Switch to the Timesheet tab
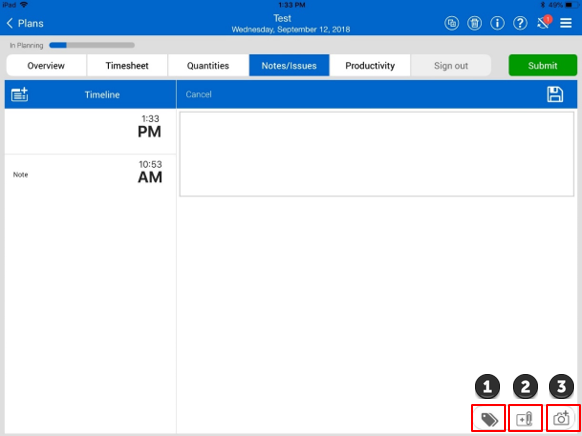This screenshot has width=582, height=436. point(127,65)
